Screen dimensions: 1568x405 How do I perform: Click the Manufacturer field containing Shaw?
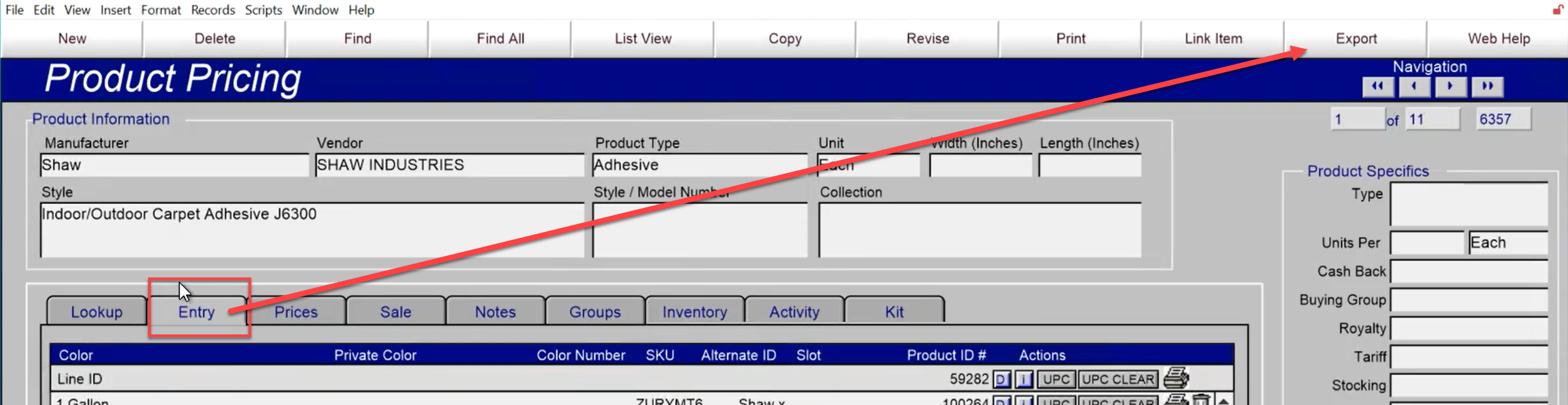tap(175, 165)
